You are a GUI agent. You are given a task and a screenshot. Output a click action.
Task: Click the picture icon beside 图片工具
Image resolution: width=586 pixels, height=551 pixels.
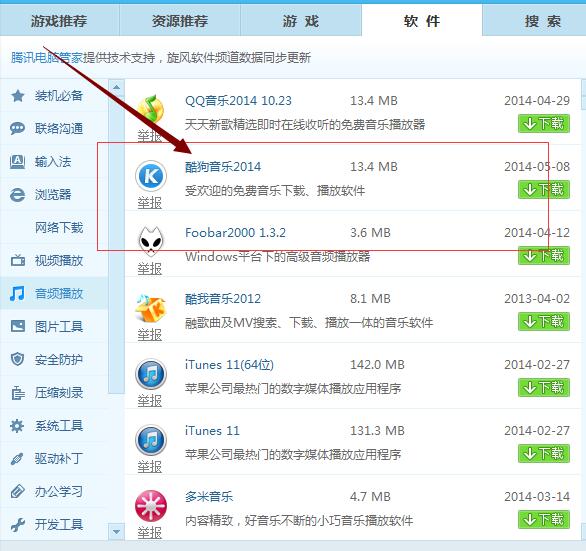coord(18,326)
